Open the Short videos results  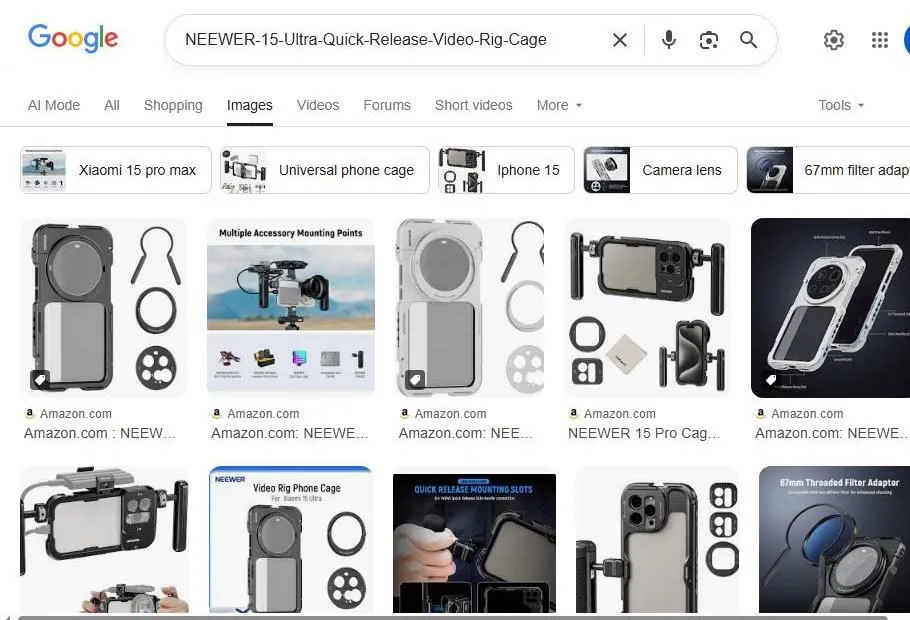pyautogui.click(x=473, y=105)
